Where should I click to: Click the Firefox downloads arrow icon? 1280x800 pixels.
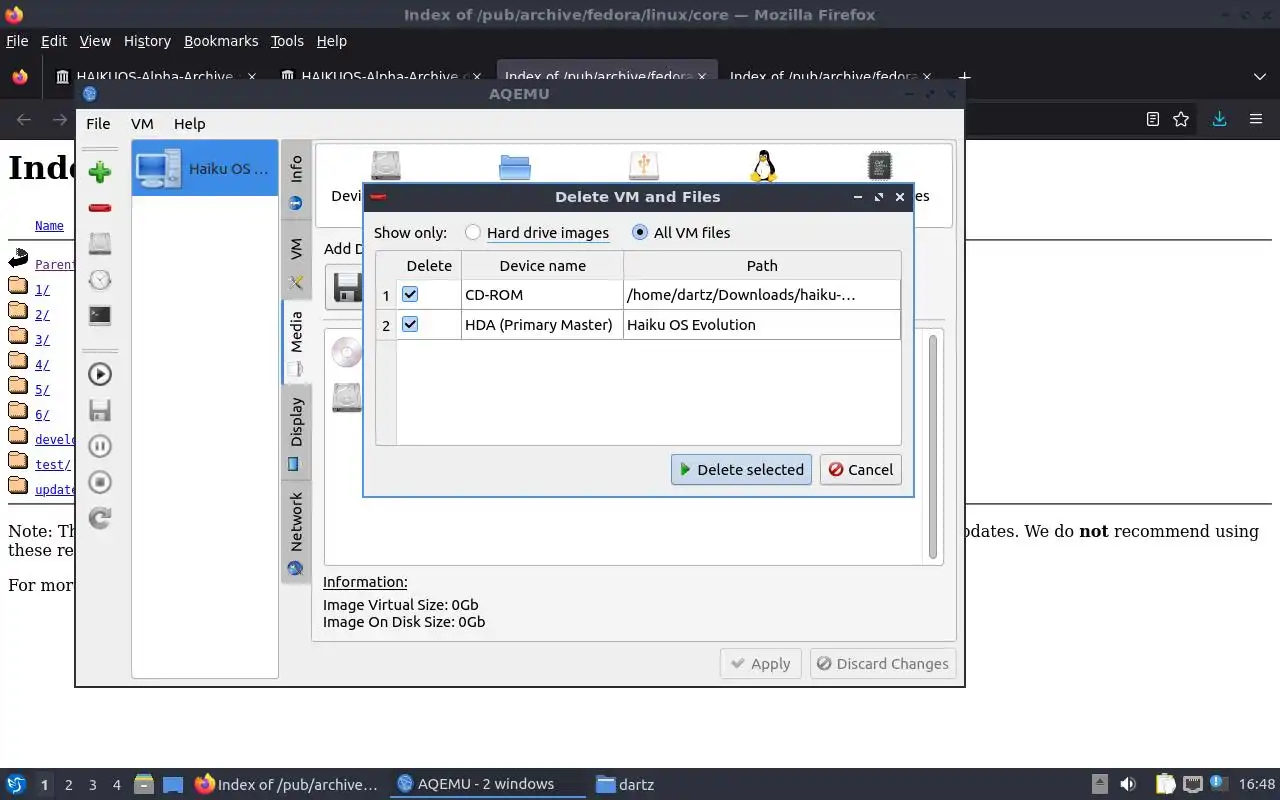1219,120
